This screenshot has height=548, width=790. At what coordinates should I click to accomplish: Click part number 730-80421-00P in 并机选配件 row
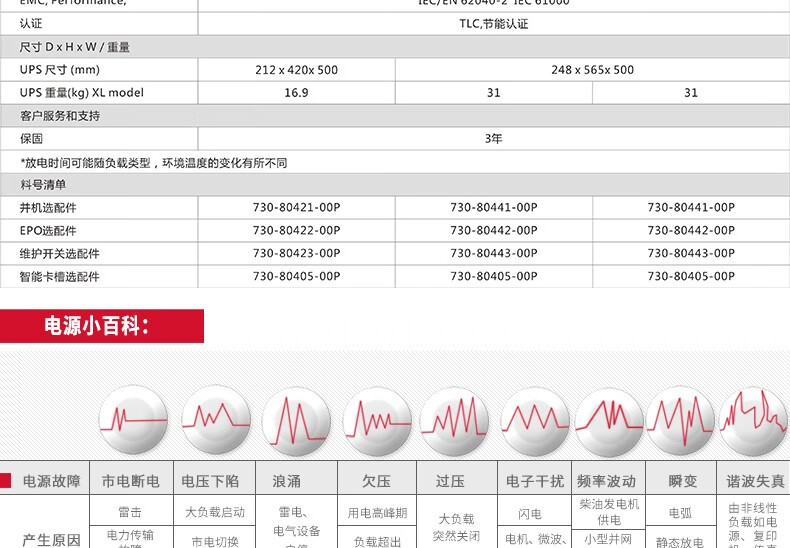[x=296, y=208]
